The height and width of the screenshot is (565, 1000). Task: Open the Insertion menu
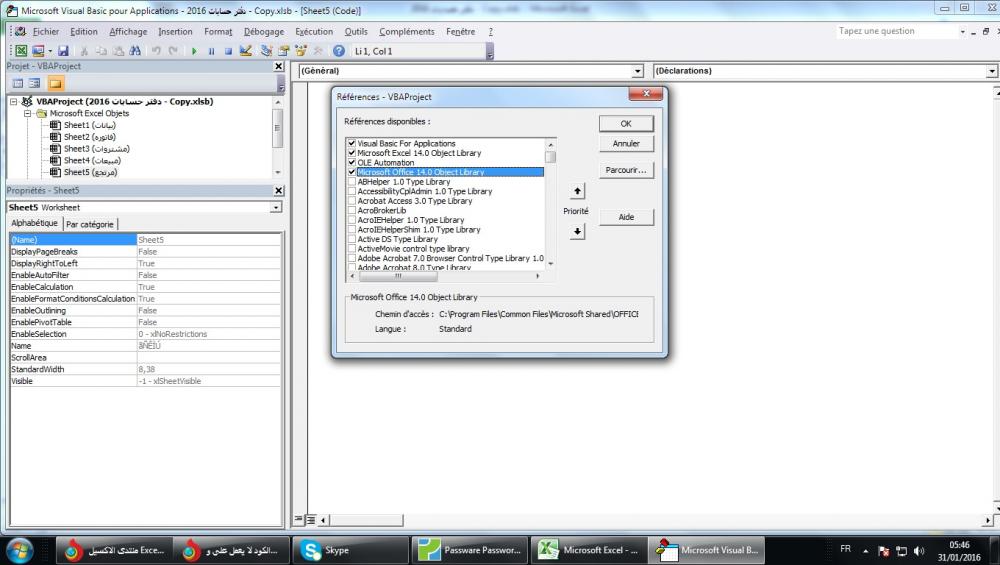pyautogui.click(x=175, y=31)
